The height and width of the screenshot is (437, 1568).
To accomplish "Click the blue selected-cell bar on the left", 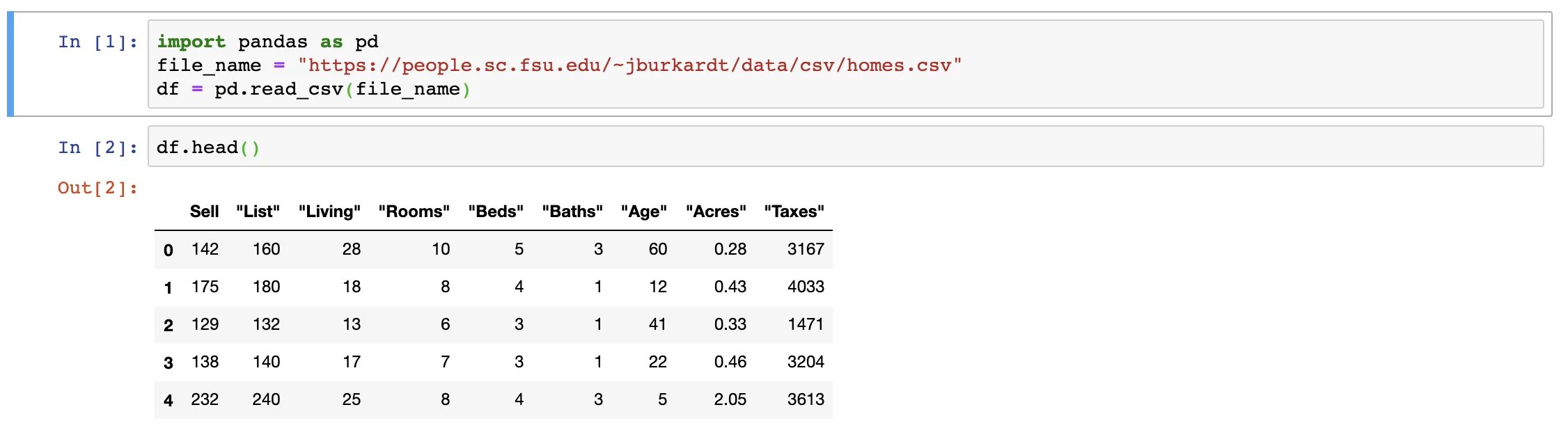I will click(10, 64).
